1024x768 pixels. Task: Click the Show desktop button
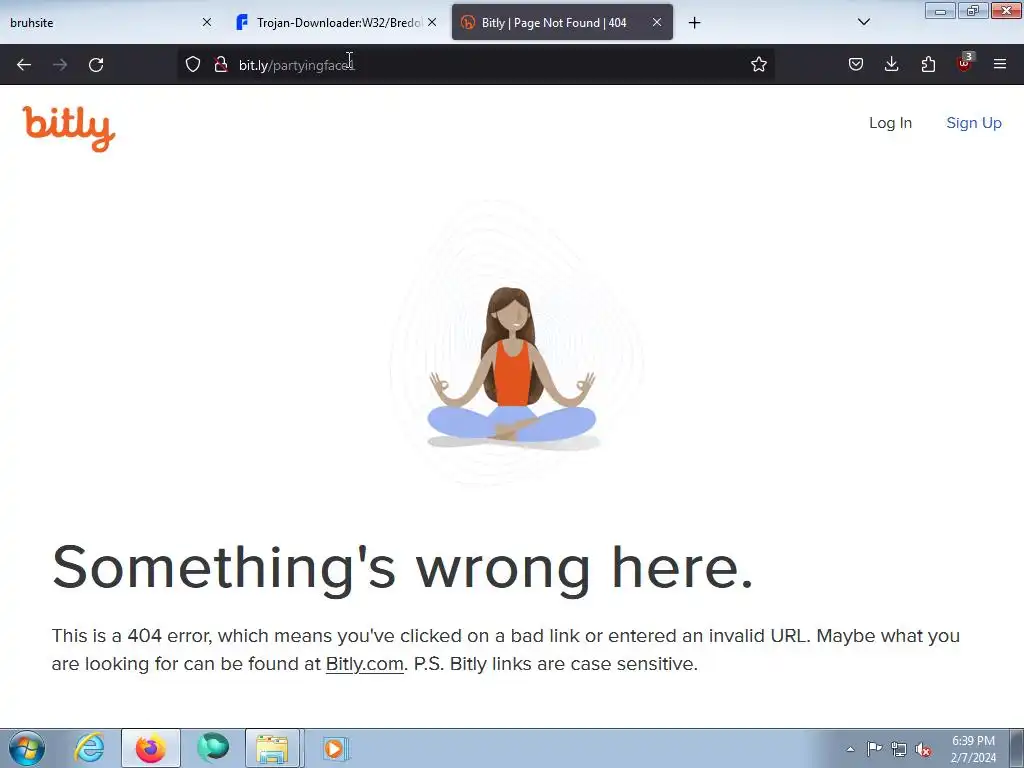click(x=1017, y=748)
